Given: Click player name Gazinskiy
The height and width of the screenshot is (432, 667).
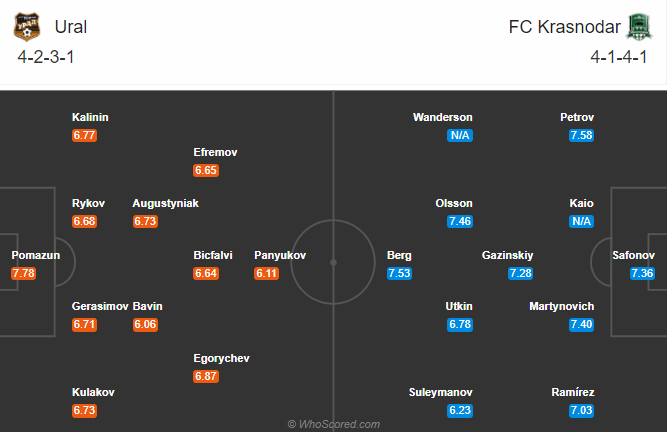Looking at the screenshot, I should 507,255.
